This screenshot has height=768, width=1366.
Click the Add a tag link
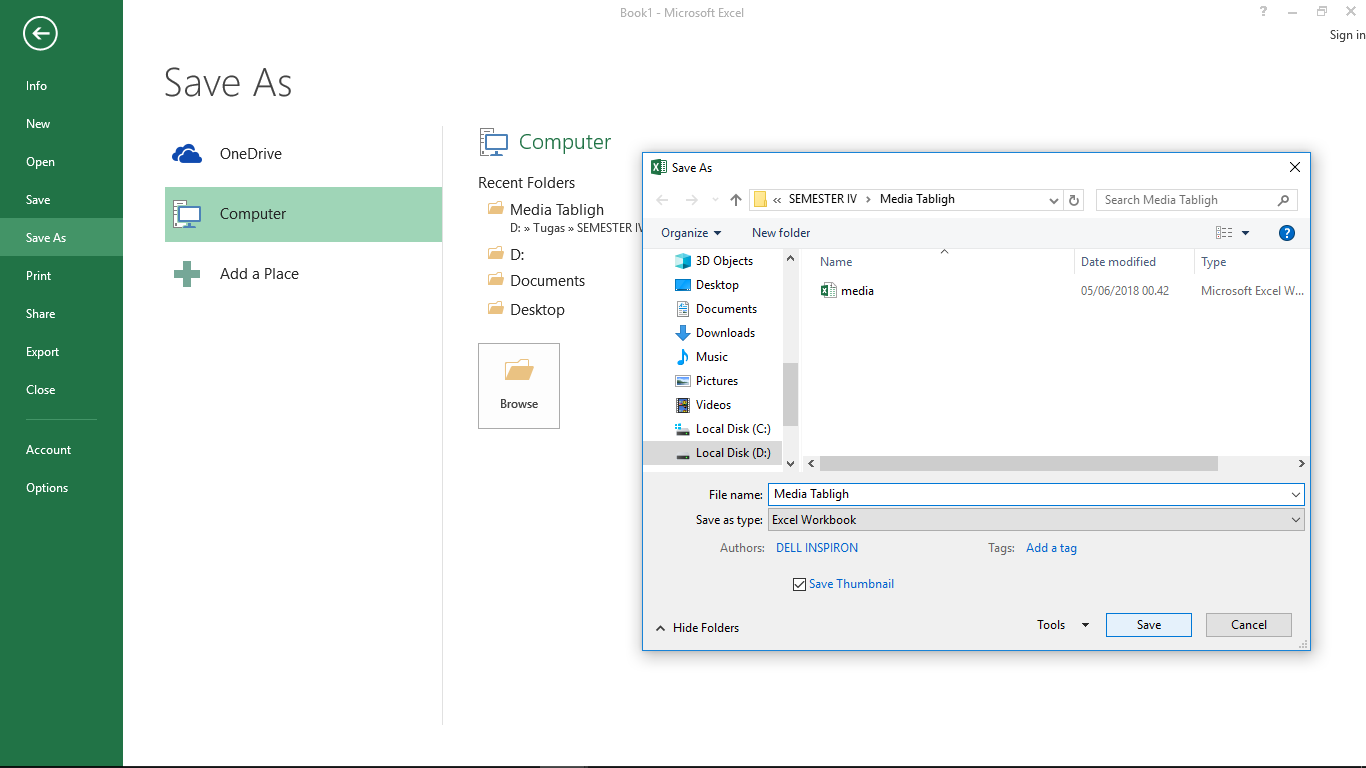[x=1051, y=548]
